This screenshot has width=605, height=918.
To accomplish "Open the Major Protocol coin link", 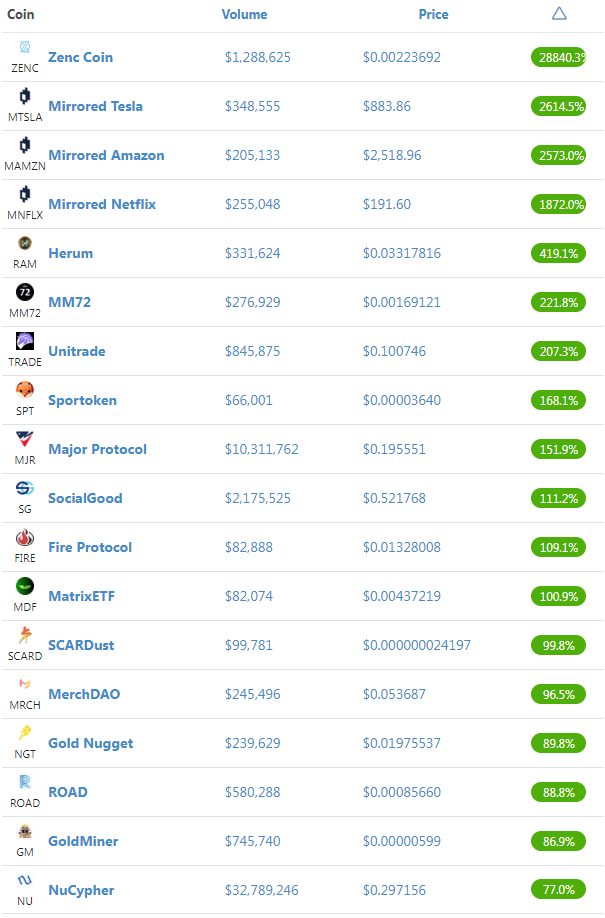I will tap(97, 449).
